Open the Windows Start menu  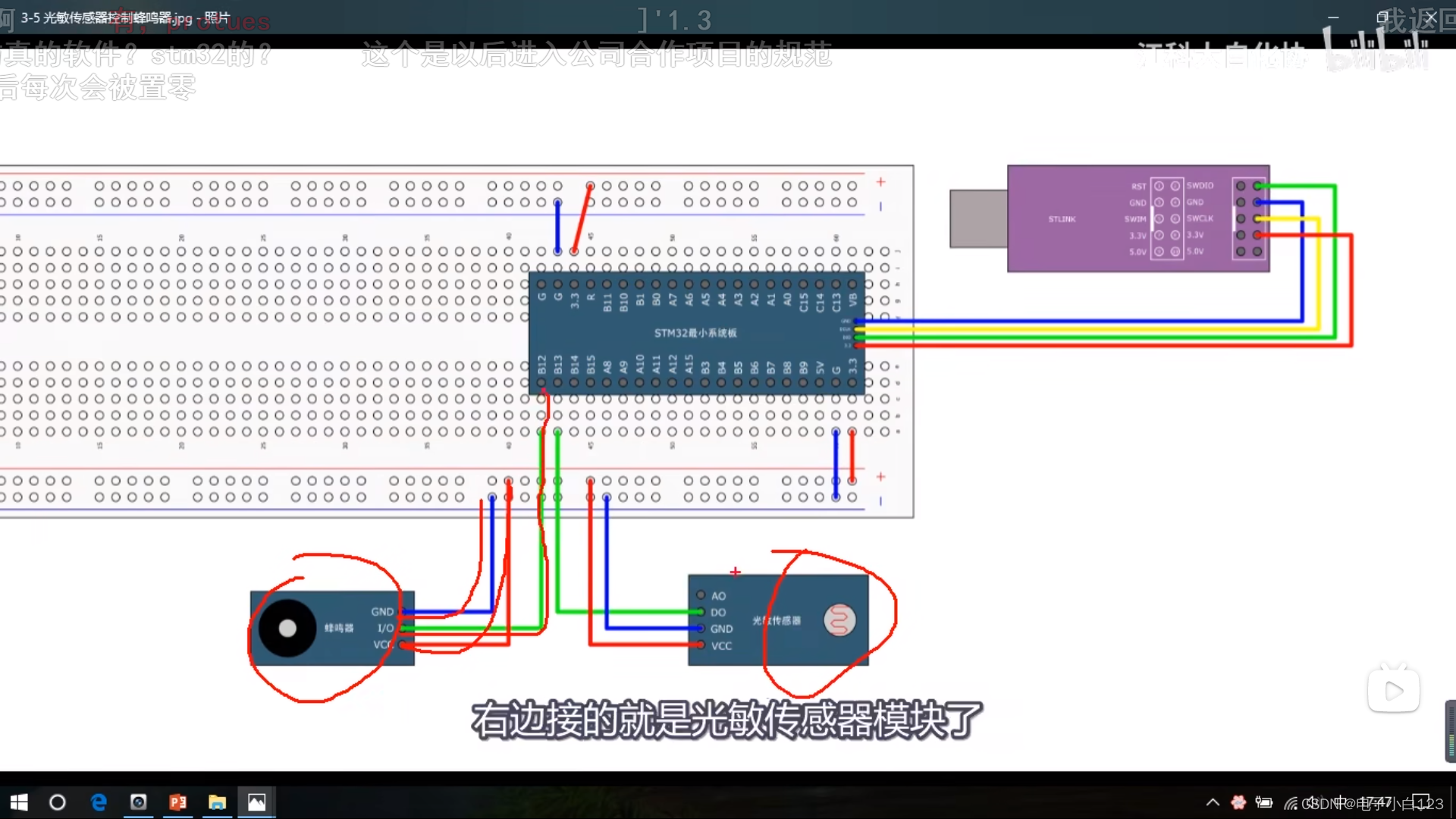[x=19, y=802]
